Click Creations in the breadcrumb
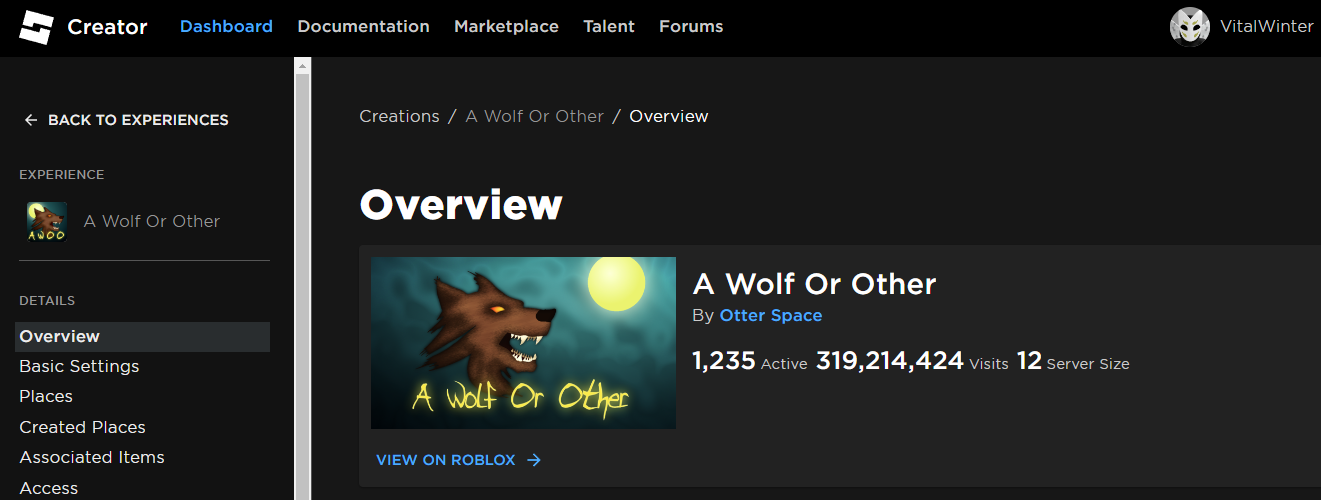1321x500 pixels. coord(399,116)
